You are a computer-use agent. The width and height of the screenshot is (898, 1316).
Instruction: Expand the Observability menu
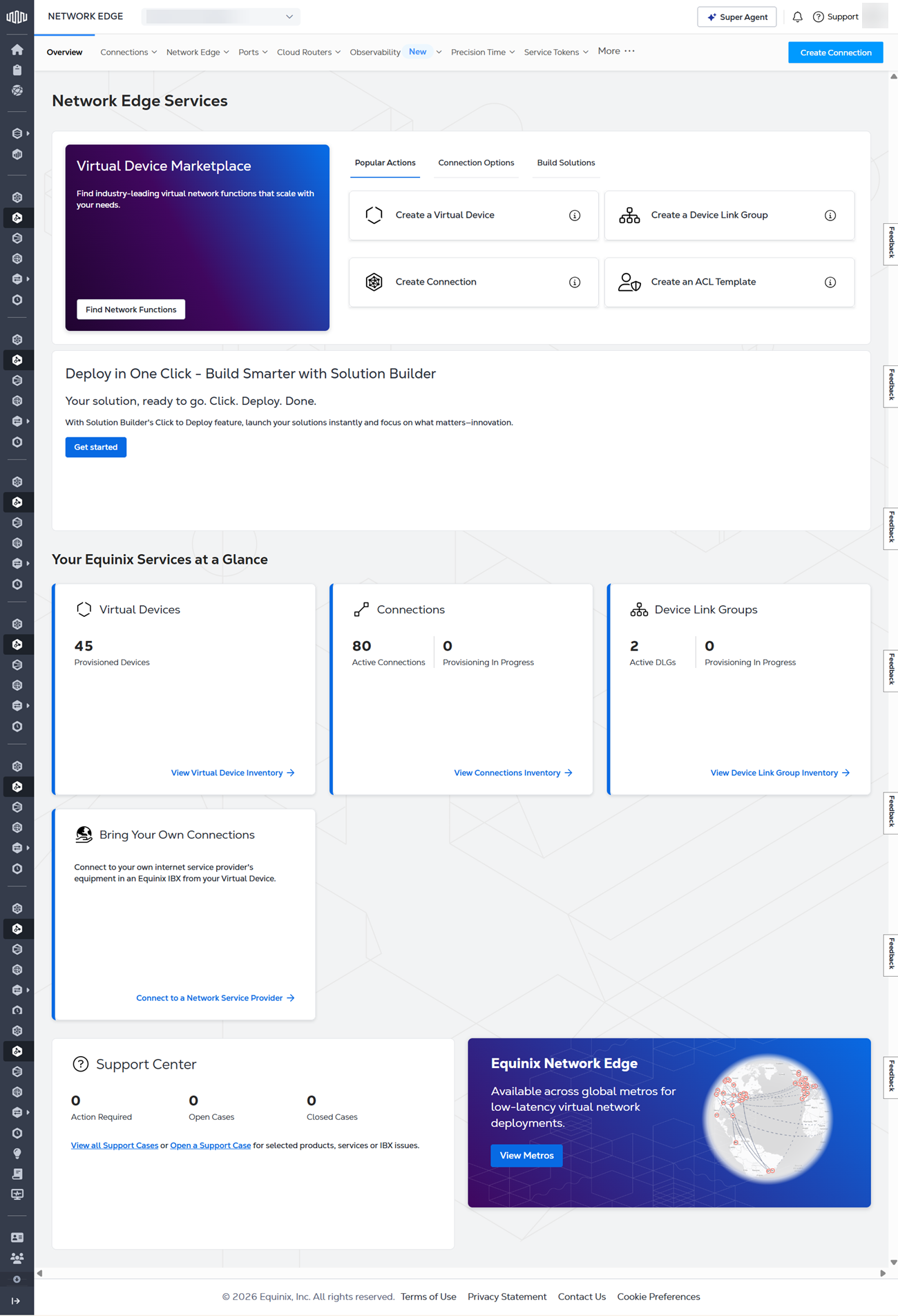[396, 52]
